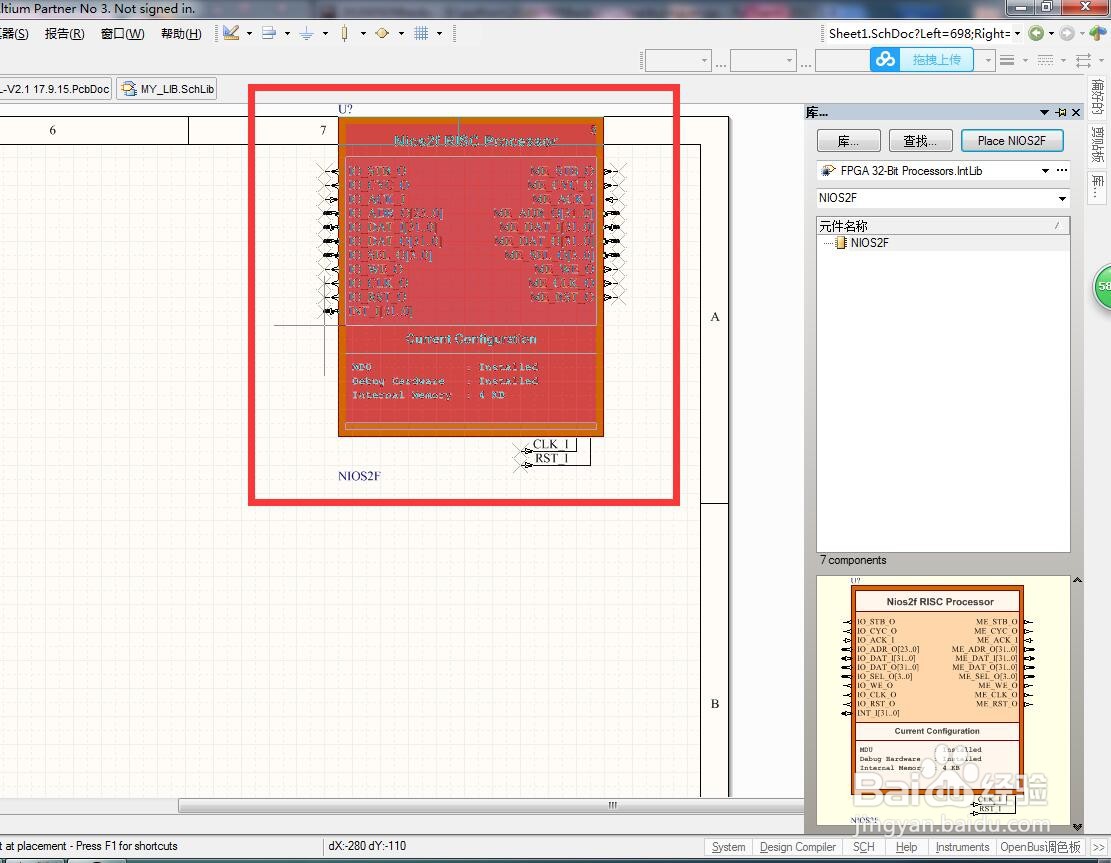This screenshot has height=863, width=1111.
Task: Click the simulation sources icon
Action: 383,33
